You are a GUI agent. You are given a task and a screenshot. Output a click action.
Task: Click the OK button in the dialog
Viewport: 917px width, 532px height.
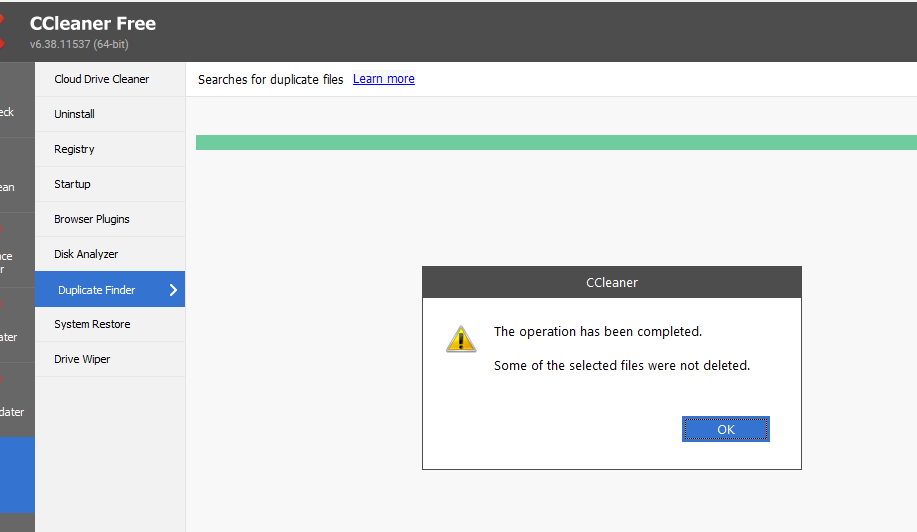click(725, 429)
